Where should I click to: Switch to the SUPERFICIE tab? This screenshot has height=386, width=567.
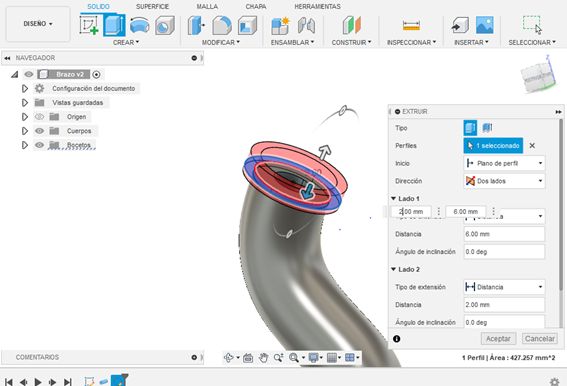(x=152, y=7)
